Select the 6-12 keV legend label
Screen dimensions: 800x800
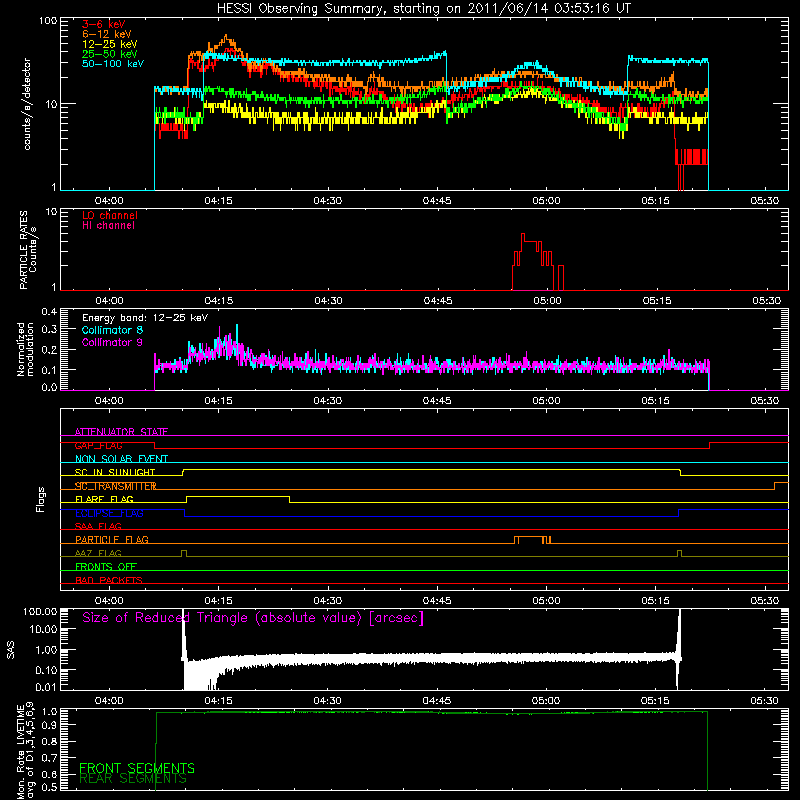click(x=107, y=34)
